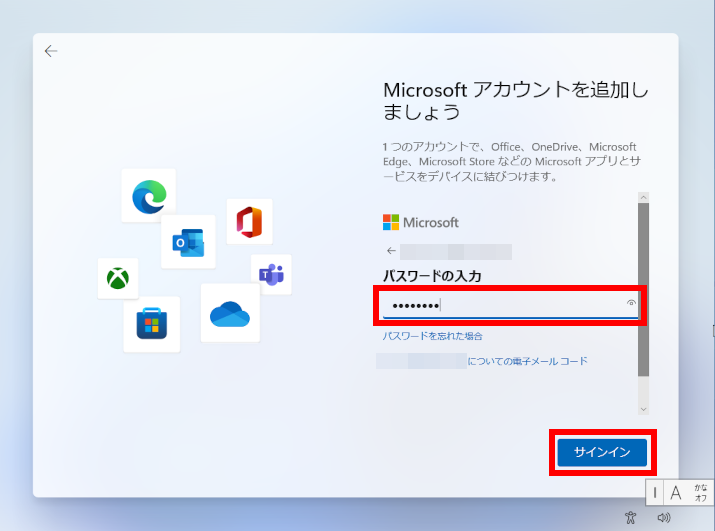The width and height of the screenshot is (715, 531).
Task: Click the scrollbar down arrow
Action: click(643, 409)
